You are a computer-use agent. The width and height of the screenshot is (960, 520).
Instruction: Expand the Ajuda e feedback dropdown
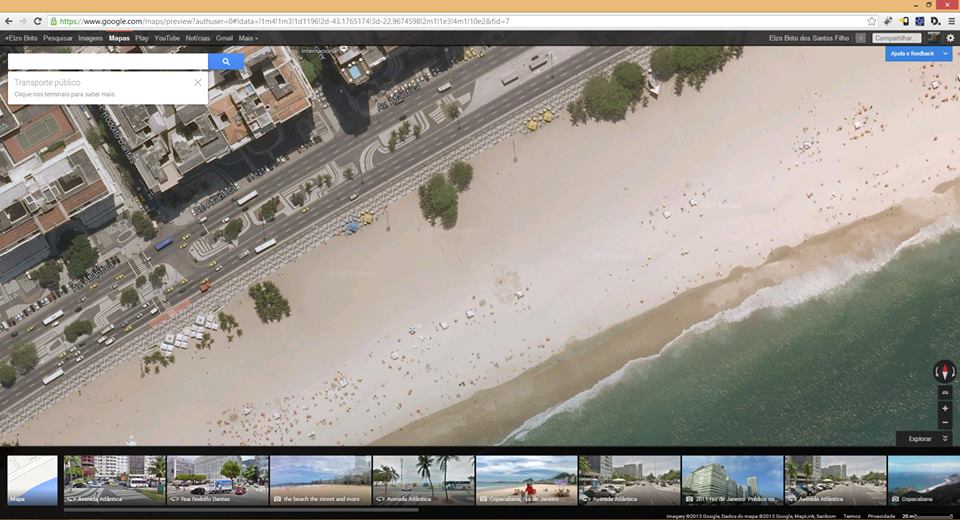(x=946, y=54)
